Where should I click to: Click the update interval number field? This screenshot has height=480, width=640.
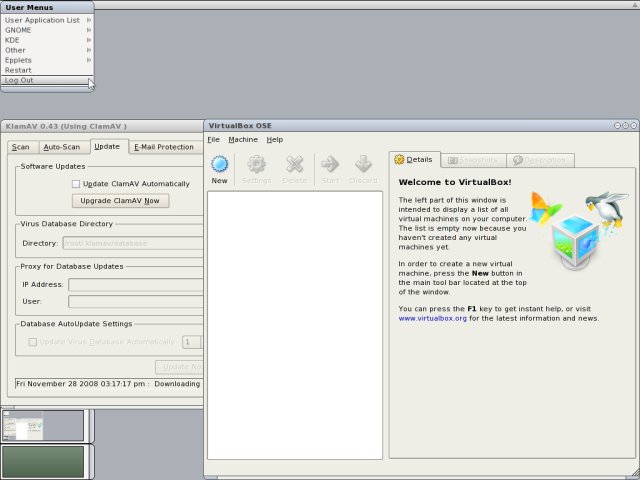coord(192,342)
